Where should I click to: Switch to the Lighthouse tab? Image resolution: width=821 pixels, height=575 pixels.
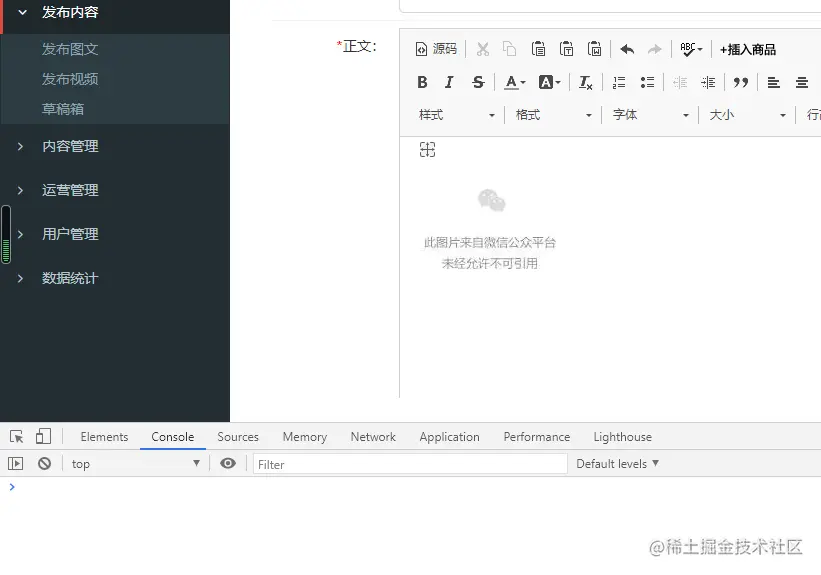tap(623, 437)
